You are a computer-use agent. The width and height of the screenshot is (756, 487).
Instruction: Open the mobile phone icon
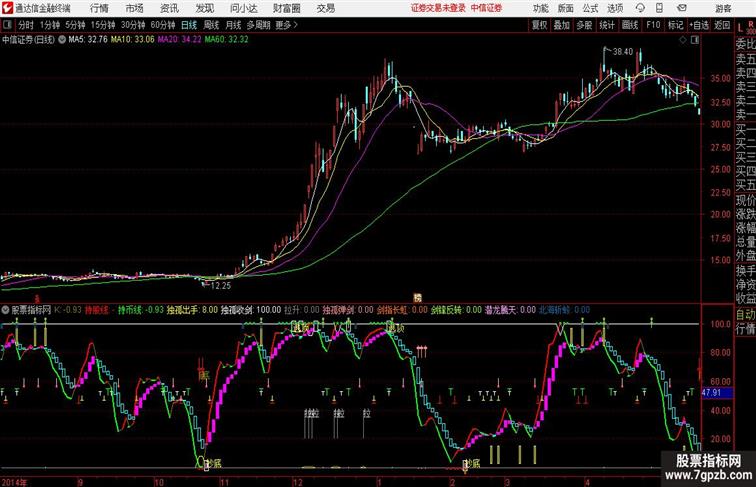point(659,8)
